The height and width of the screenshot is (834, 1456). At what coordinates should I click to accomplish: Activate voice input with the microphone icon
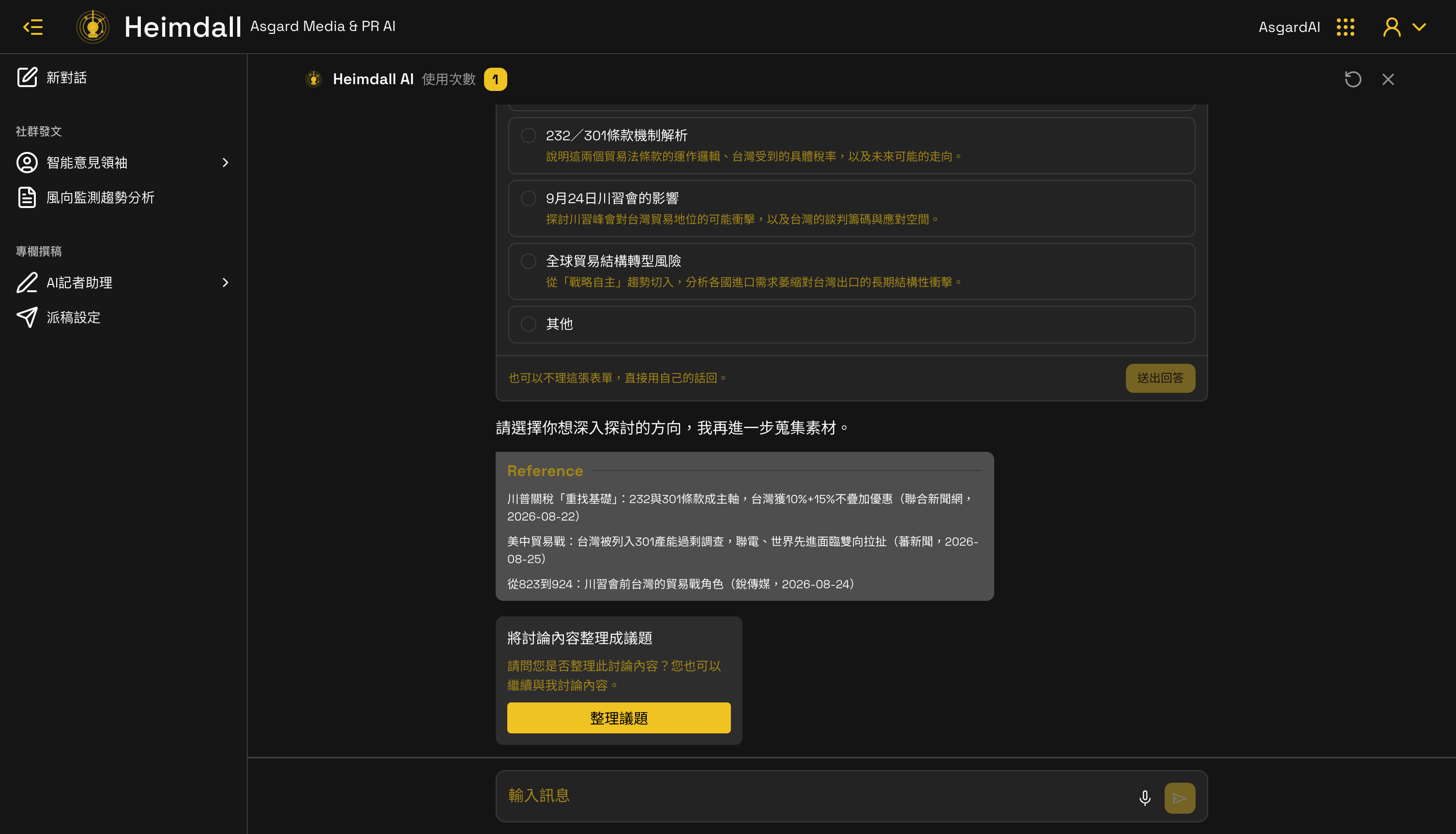pyautogui.click(x=1145, y=797)
